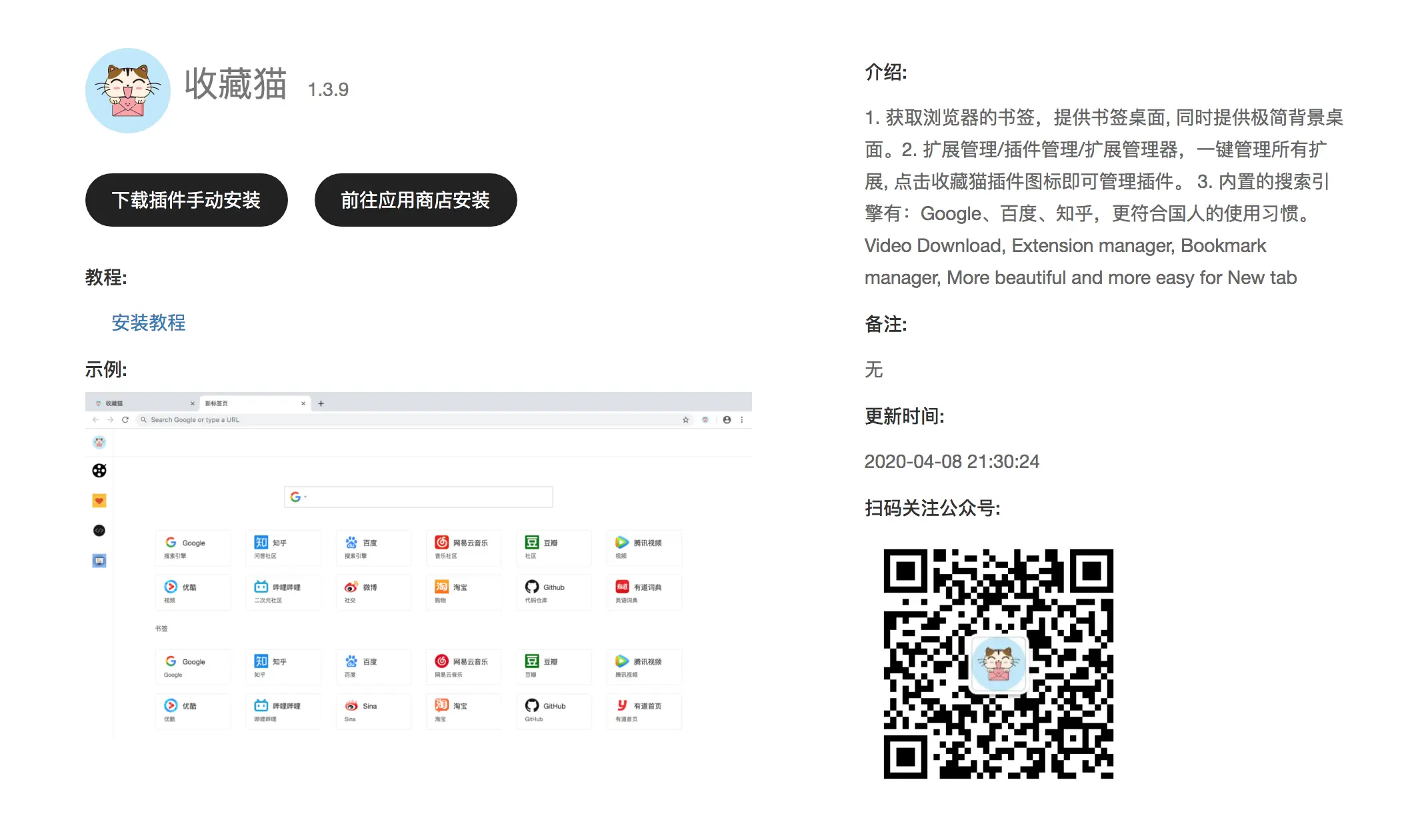1416x840 pixels.
Task: Open the Google search engine dropdown in example
Action: [x=298, y=497]
